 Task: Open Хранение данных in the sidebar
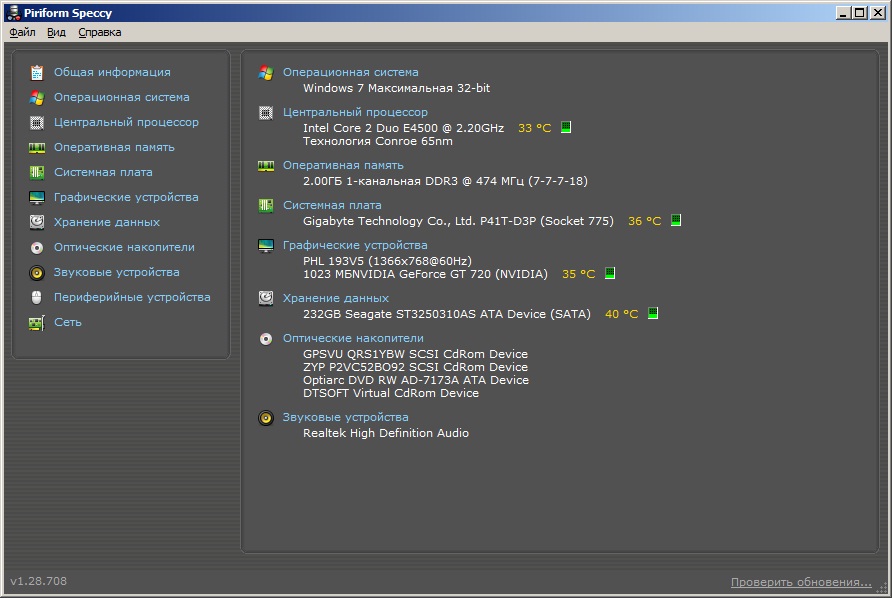point(107,222)
